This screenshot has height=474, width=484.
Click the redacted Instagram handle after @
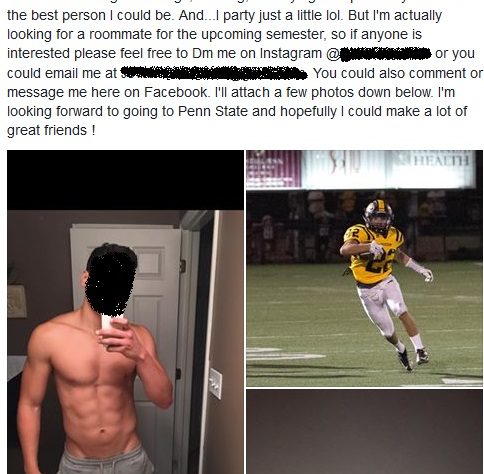pos(385,54)
